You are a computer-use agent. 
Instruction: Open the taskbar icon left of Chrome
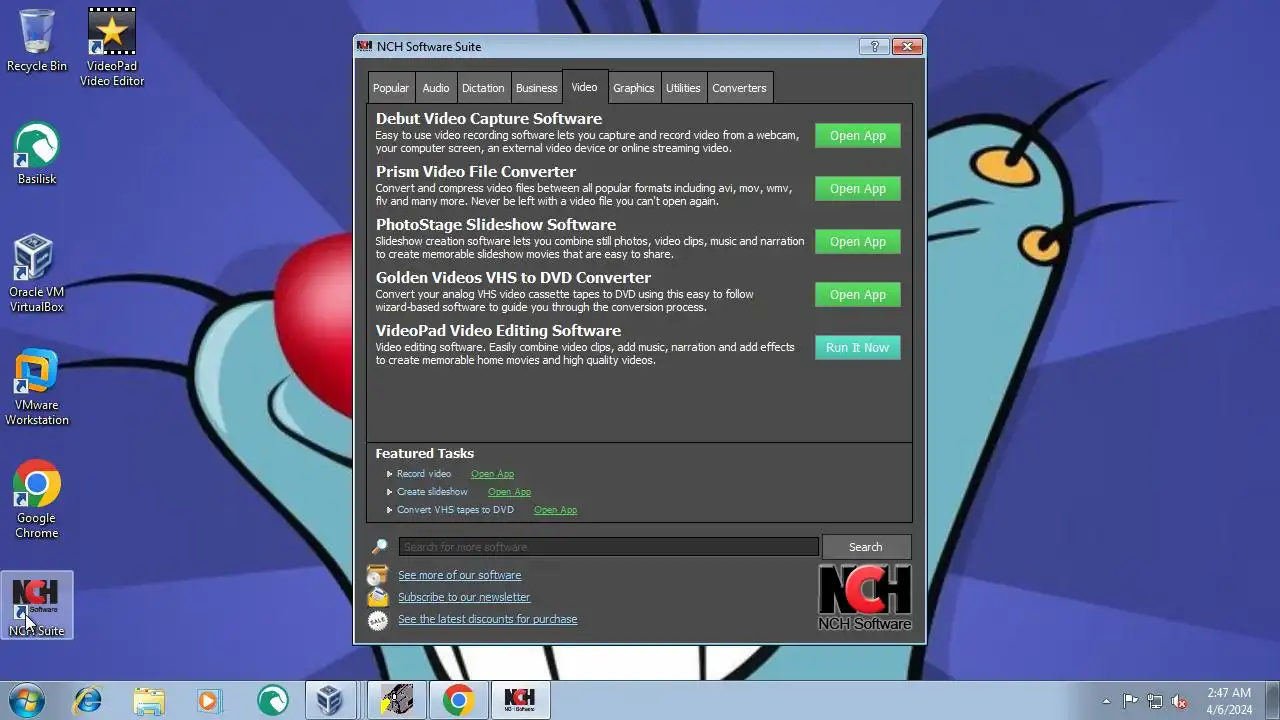pyautogui.click(x=397, y=700)
